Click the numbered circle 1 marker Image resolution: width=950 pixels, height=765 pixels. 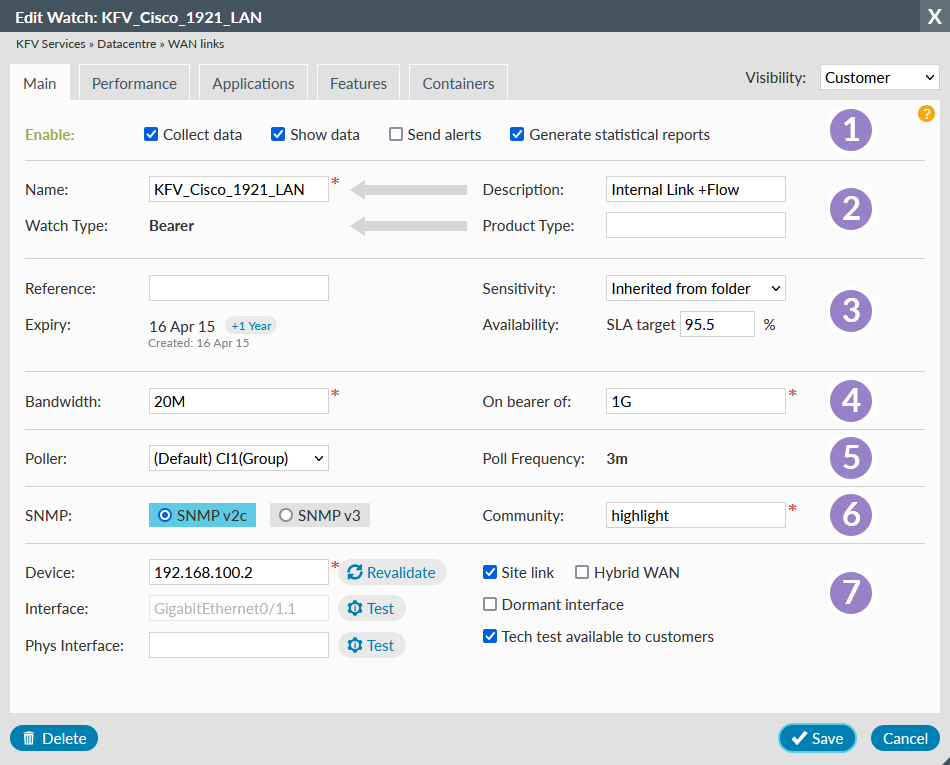tap(851, 132)
